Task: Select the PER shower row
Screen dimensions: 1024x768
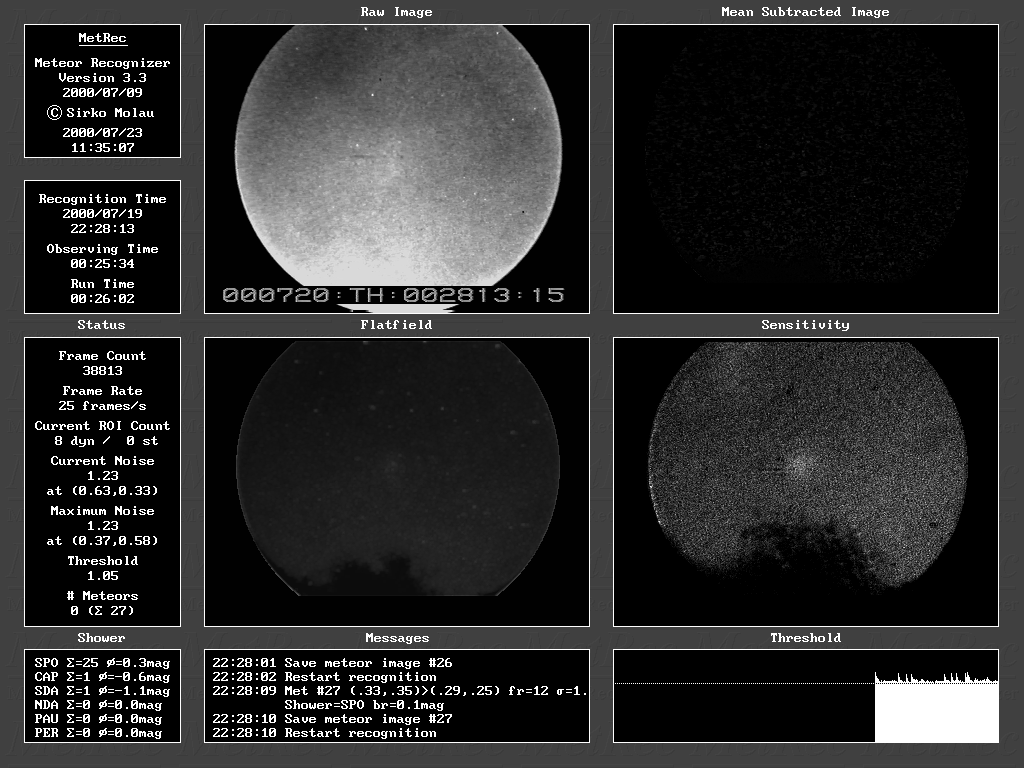Action: coord(98,733)
